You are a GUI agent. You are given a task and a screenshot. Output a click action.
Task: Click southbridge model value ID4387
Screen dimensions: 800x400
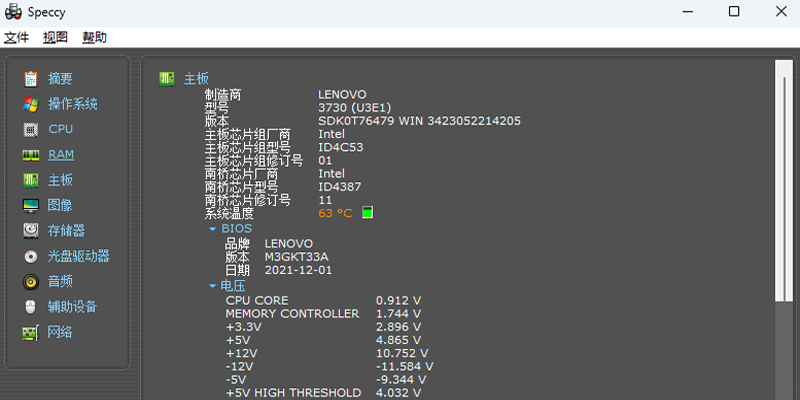[340, 187]
